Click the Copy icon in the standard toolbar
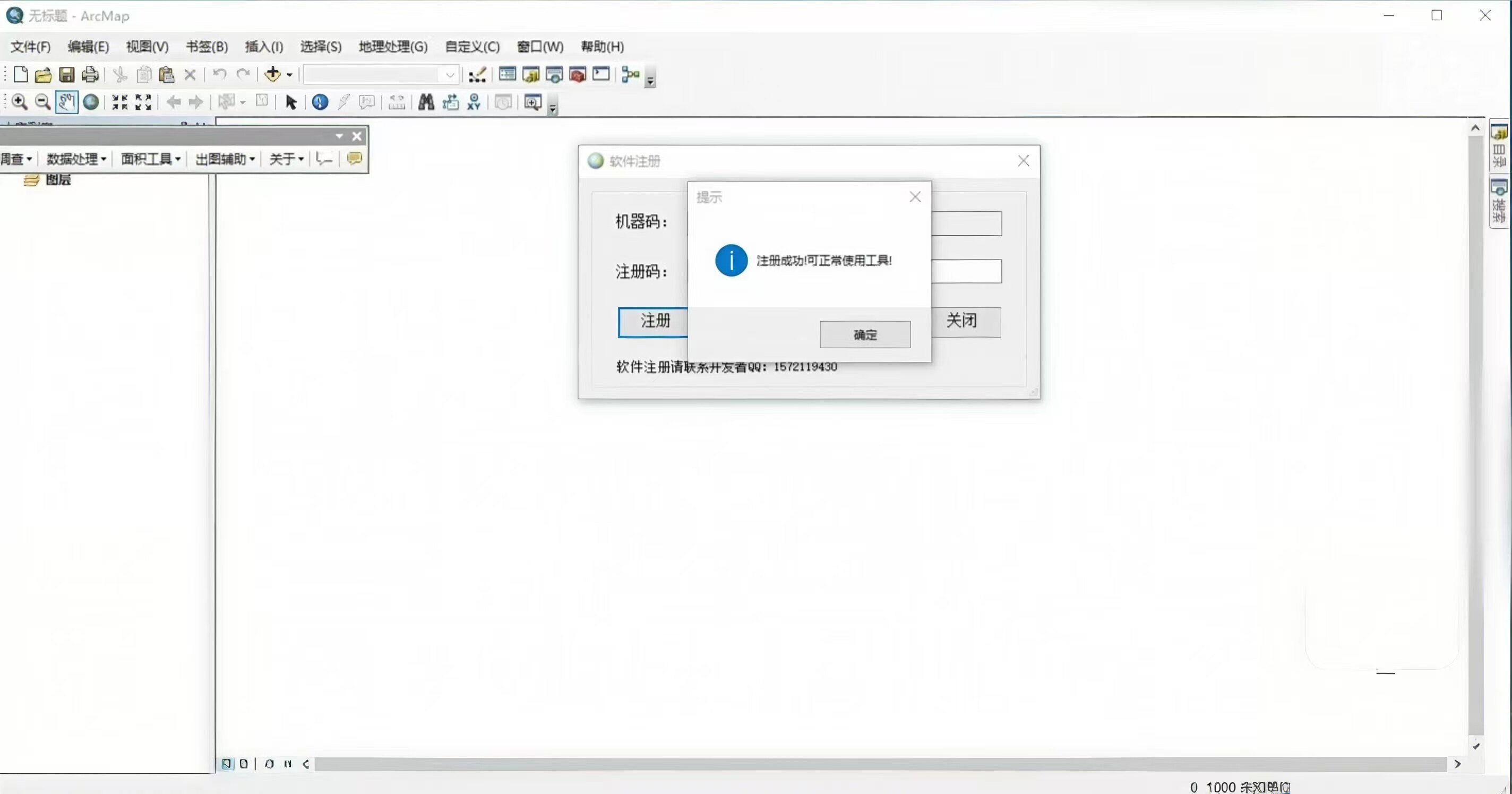The image size is (1512, 794). (x=144, y=74)
